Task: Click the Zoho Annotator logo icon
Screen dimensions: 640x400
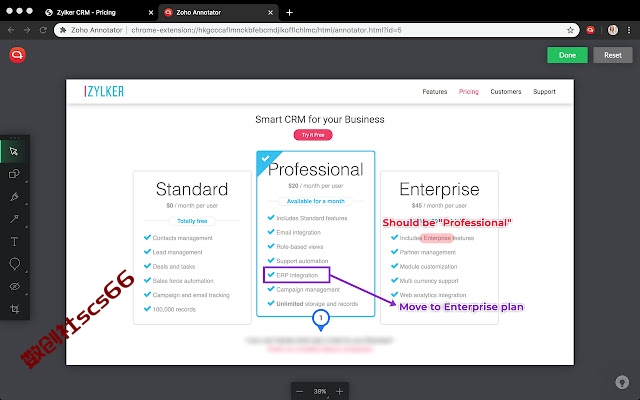Action: (x=17, y=55)
